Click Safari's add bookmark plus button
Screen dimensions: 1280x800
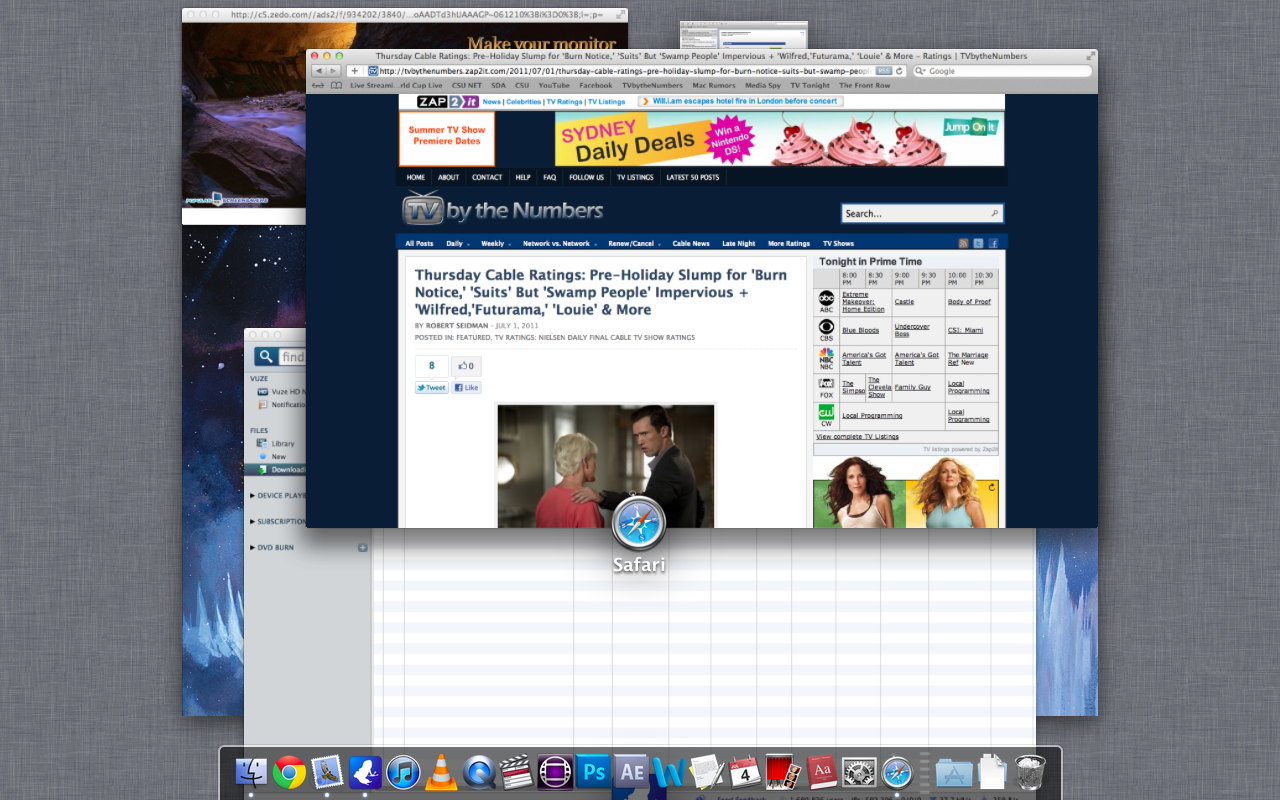tap(354, 71)
